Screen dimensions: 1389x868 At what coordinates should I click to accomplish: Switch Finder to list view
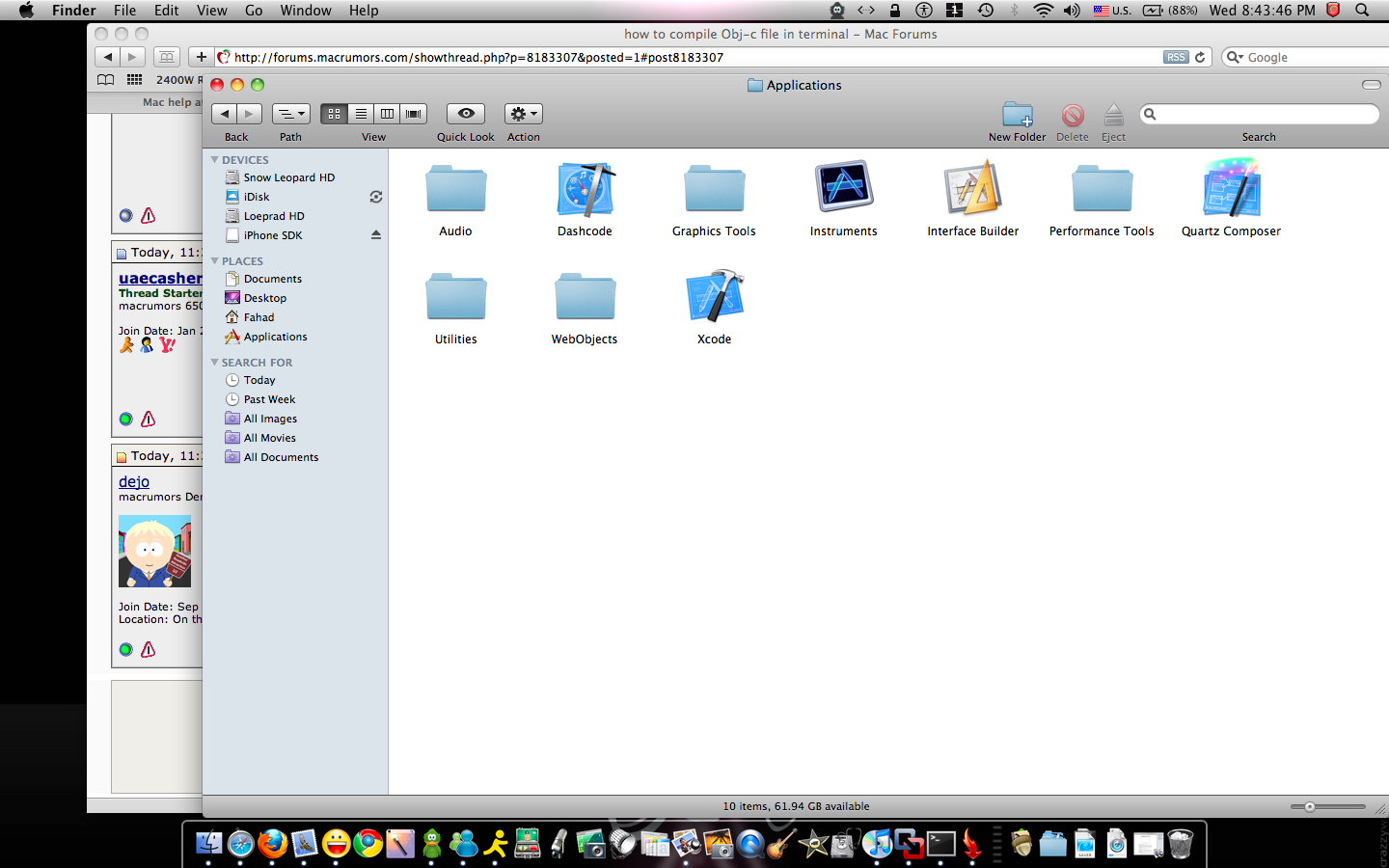point(361,114)
